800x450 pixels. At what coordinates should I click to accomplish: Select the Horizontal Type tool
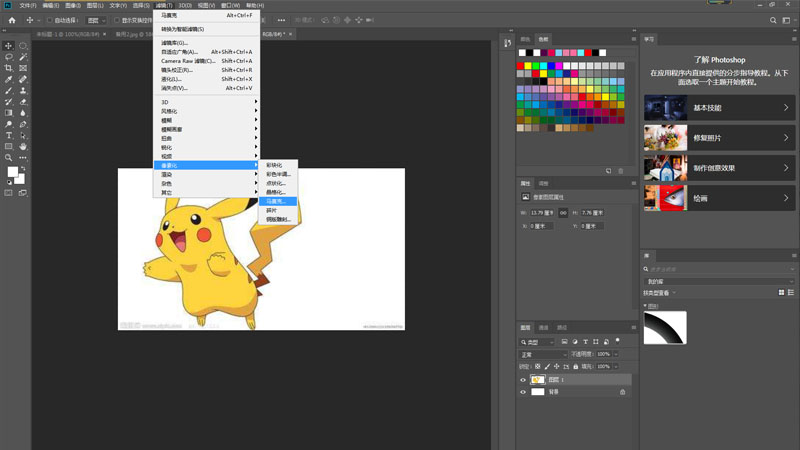[x=9, y=136]
